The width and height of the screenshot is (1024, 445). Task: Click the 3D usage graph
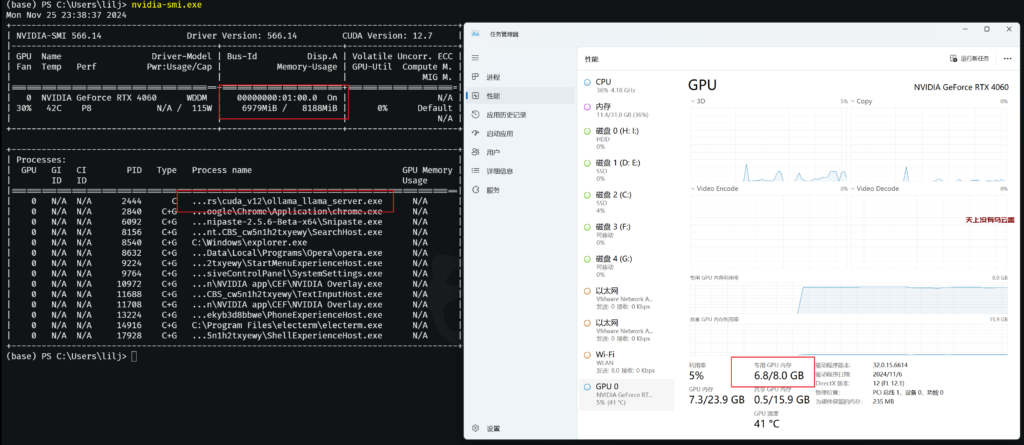[x=769, y=144]
